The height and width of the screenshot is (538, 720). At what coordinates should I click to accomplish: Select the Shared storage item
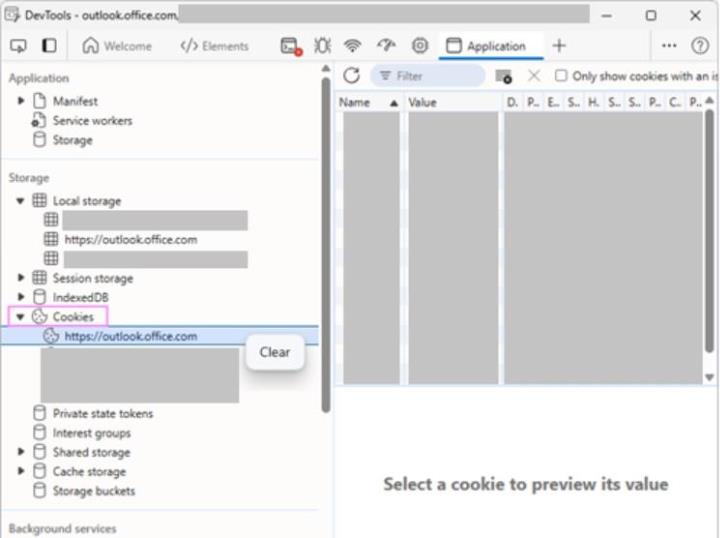point(91,452)
